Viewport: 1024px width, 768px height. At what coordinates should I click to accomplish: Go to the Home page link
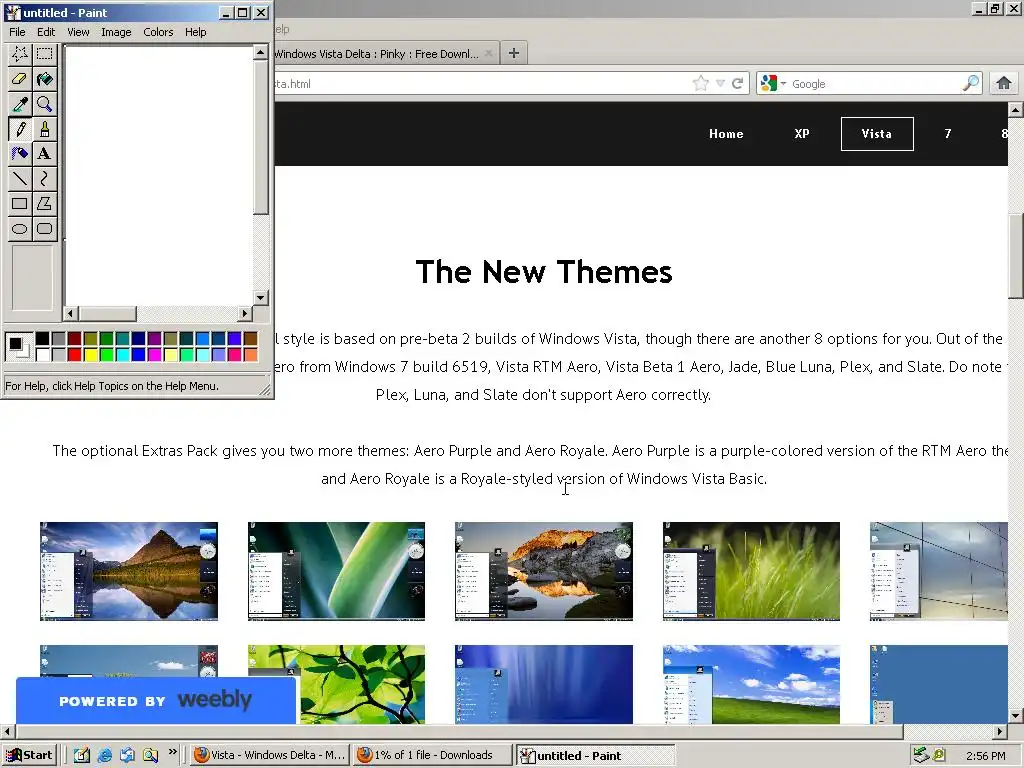pyautogui.click(x=726, y=134)
